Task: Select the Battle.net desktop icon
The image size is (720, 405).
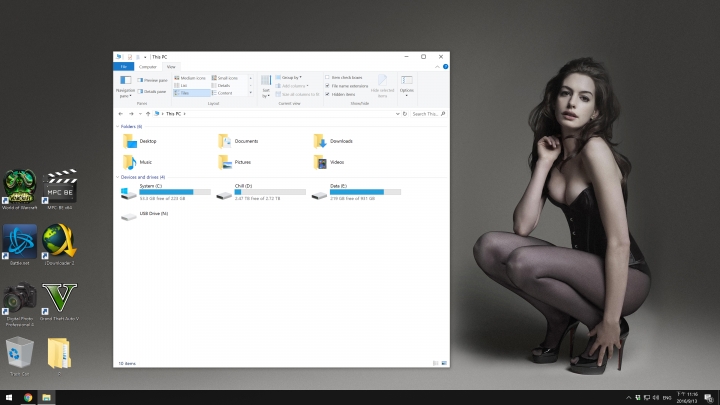Action: (x=20, y=241)
